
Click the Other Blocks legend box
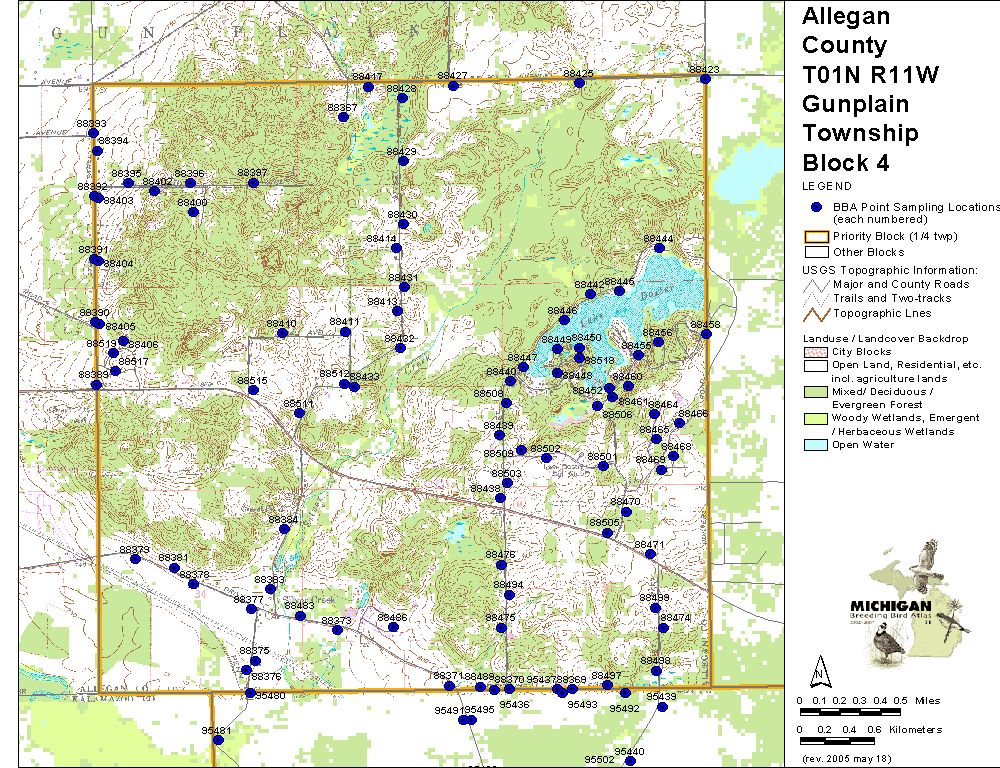click(x=816, y=252)
